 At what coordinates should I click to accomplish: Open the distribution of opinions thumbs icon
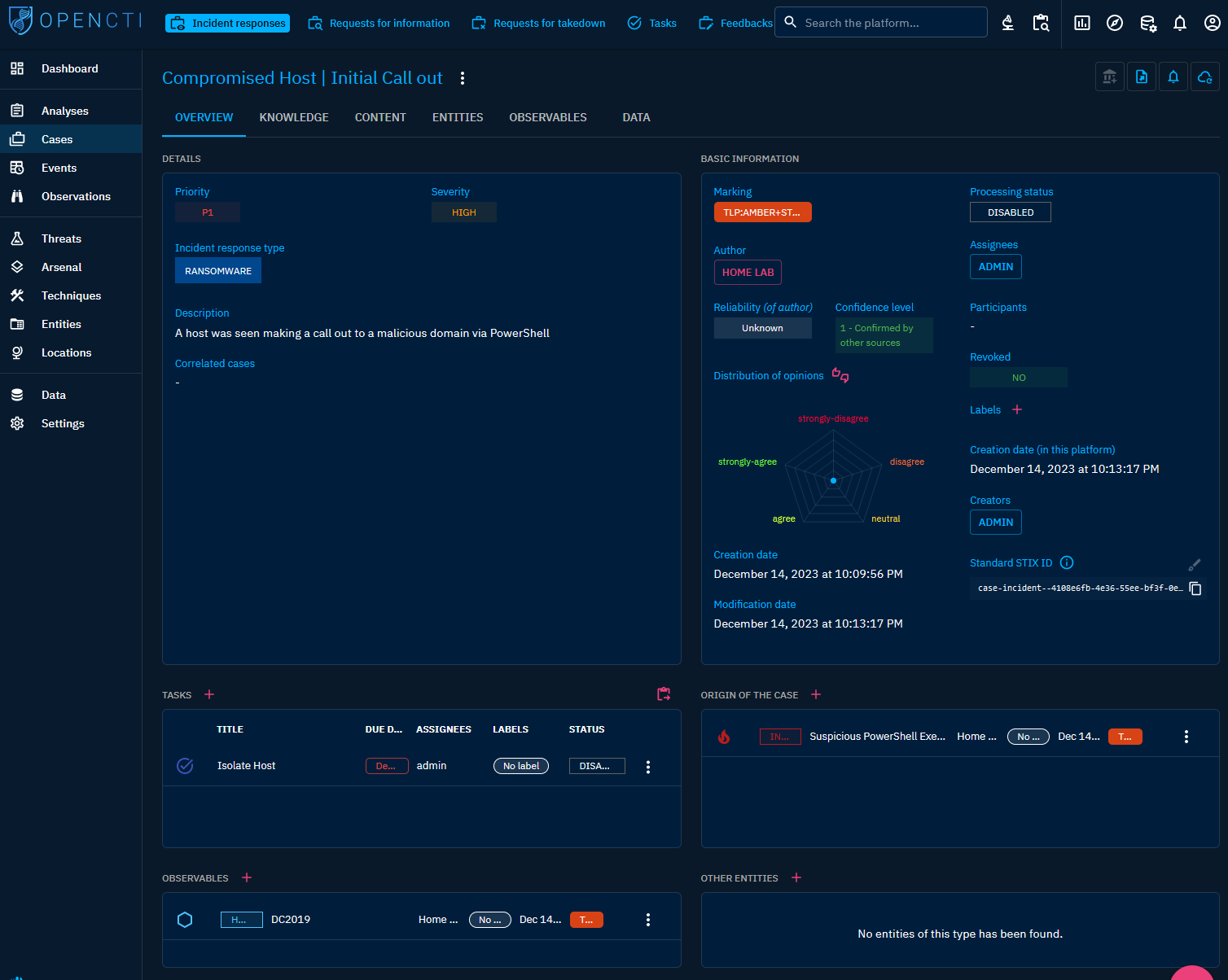[x=840, y=375]
